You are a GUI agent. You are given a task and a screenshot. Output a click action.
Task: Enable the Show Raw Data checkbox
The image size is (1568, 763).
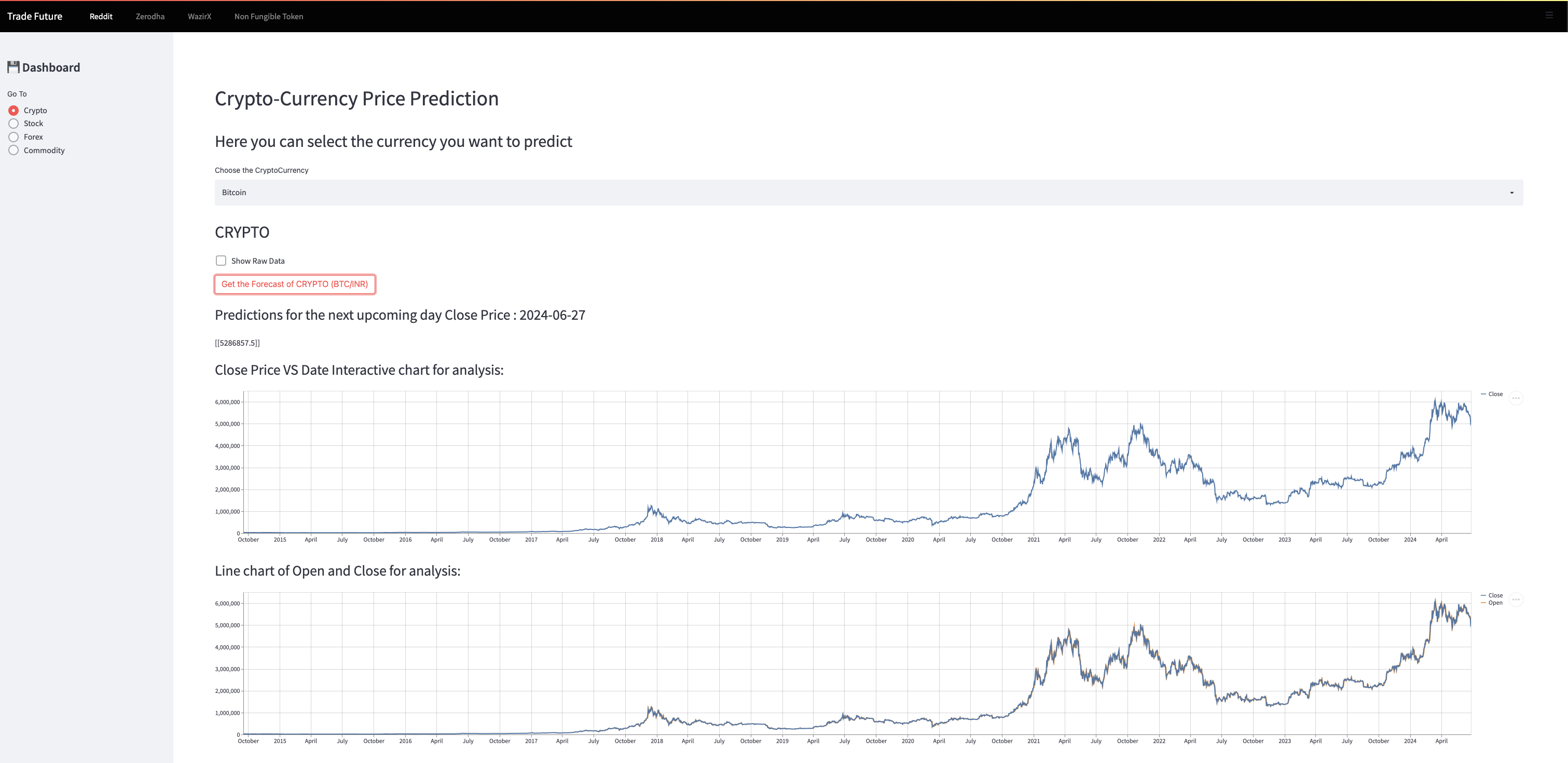pyautogui.click(x=221, y=261)
